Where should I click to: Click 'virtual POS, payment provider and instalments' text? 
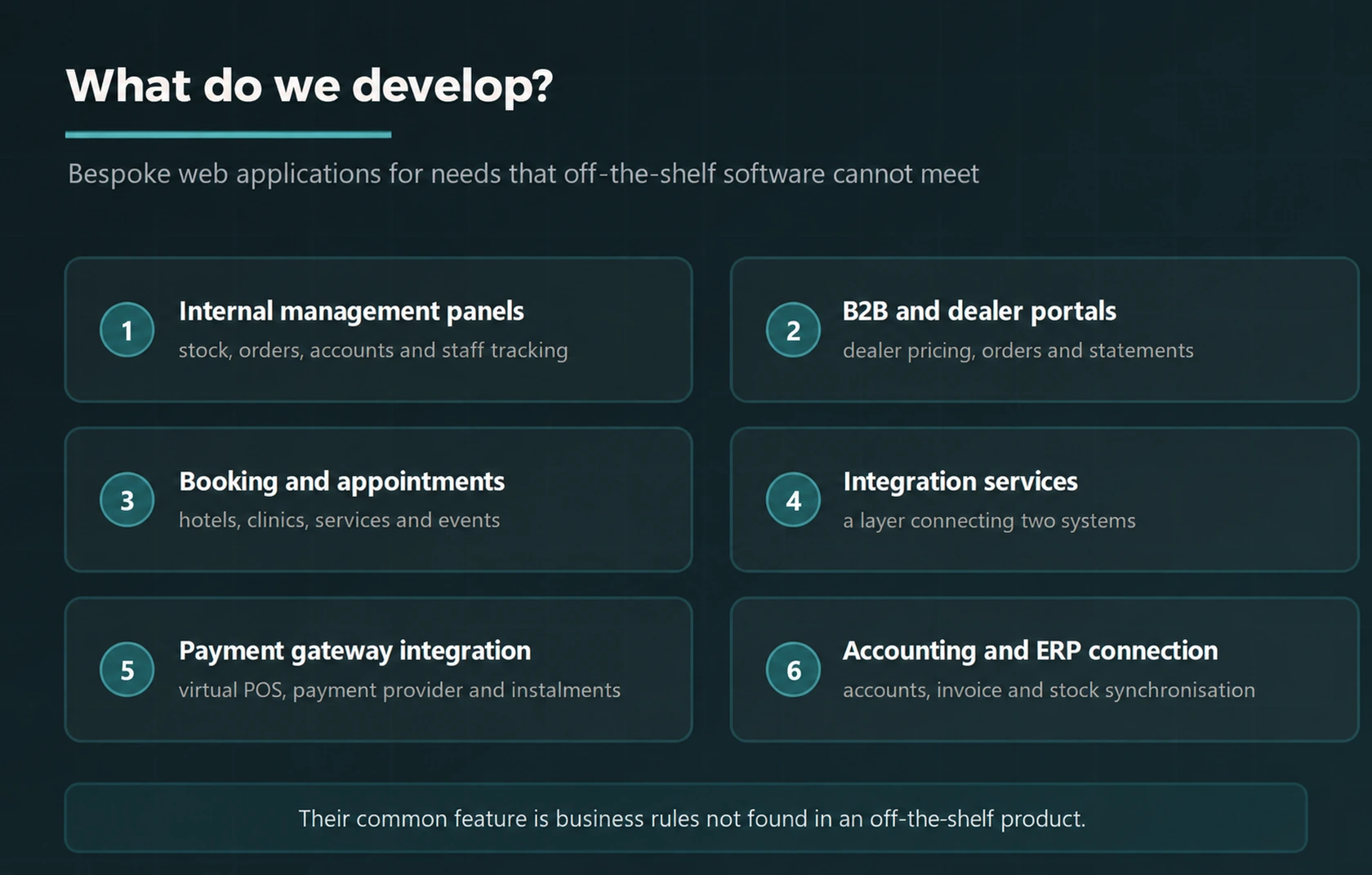(399, 691)
